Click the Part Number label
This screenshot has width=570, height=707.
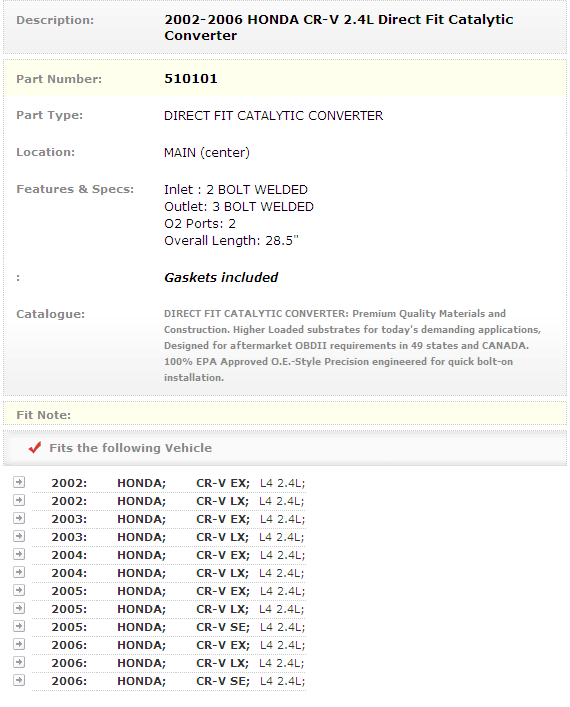click(x=59, y=79)
